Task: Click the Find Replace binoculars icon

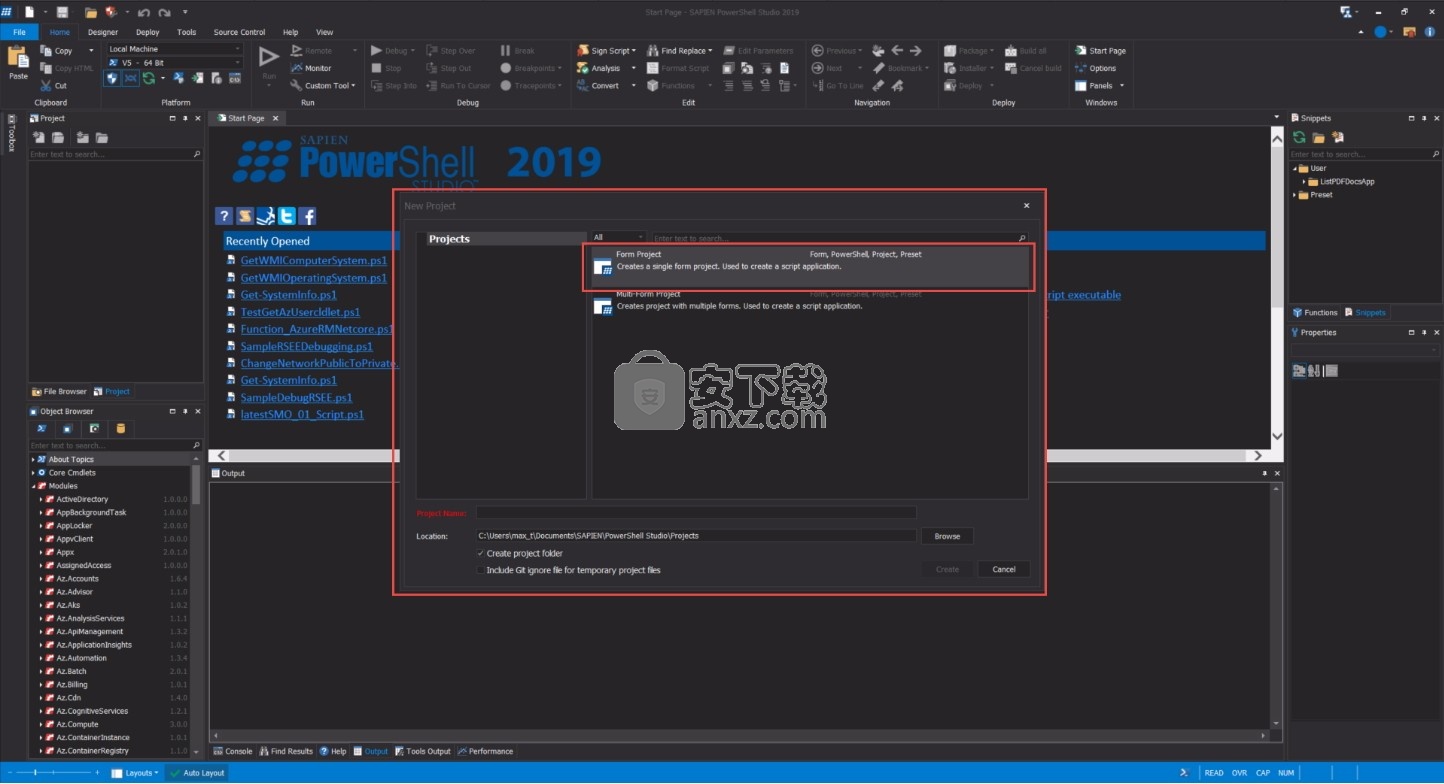Action: (x=653, y=50)
